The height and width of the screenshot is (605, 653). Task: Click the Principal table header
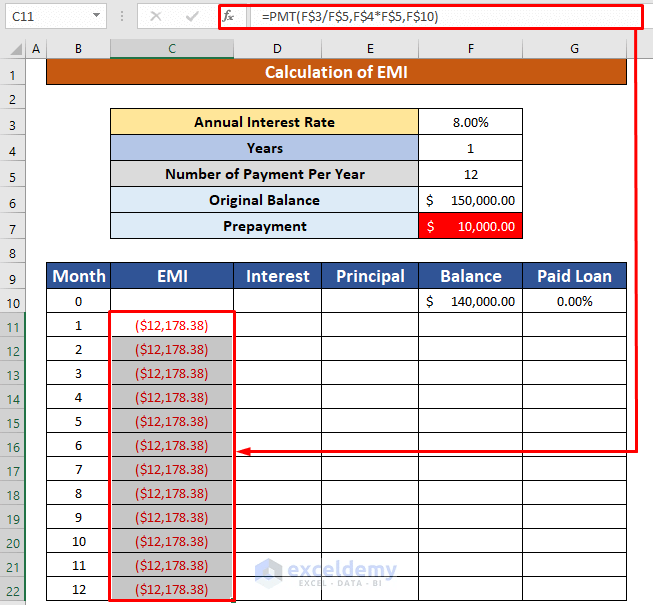point(370,276)
